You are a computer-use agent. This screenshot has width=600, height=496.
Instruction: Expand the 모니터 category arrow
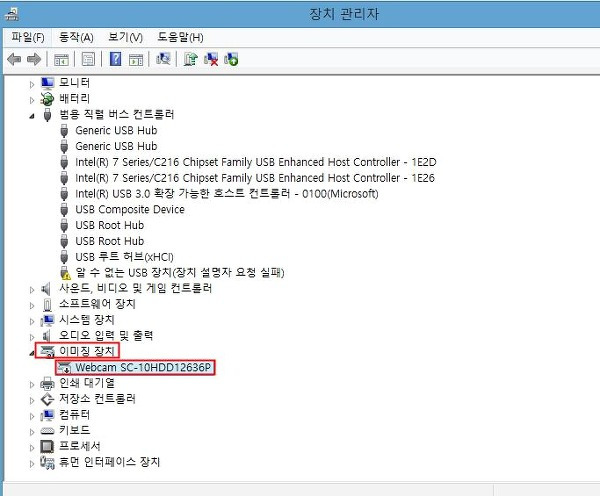point(32,84)
